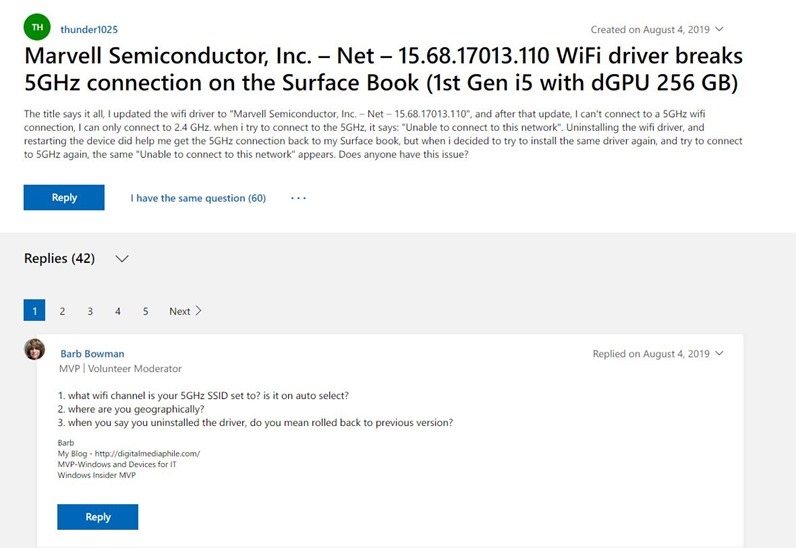Viewport: 796px width, 548px height.
Task: Go to page 2 of replies
Action: click(x=62, y=311)
